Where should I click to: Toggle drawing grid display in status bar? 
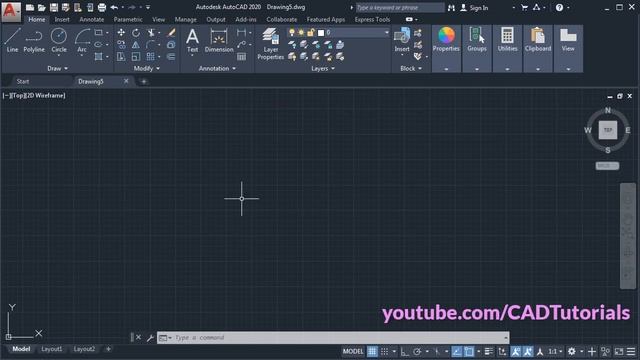[x=372, y=351]
